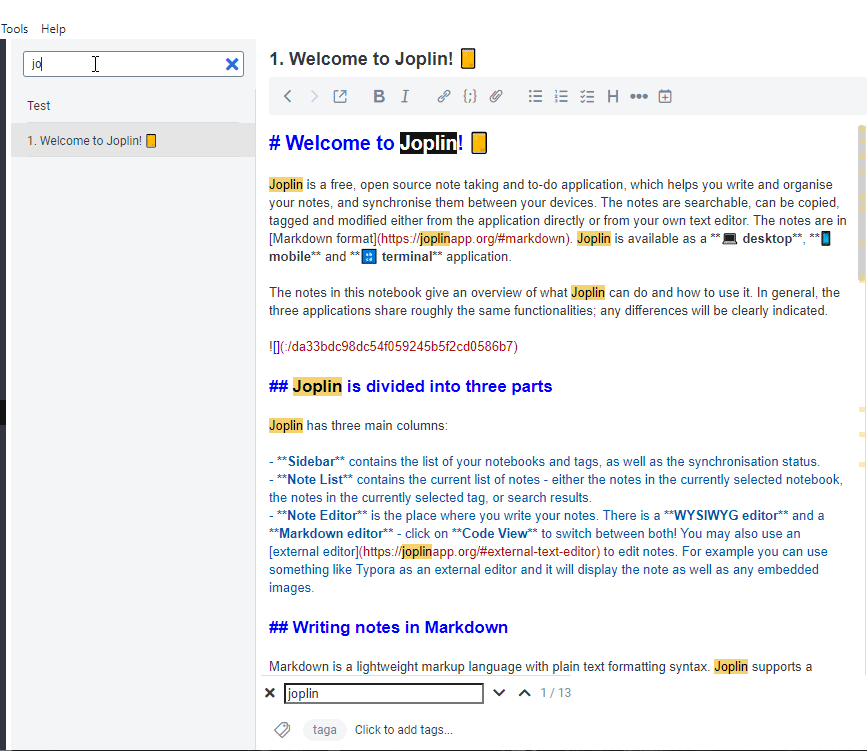Screen dimensions: 867x751
Task: Go forward with the right arrow
Action: click(x=314, y=96)
